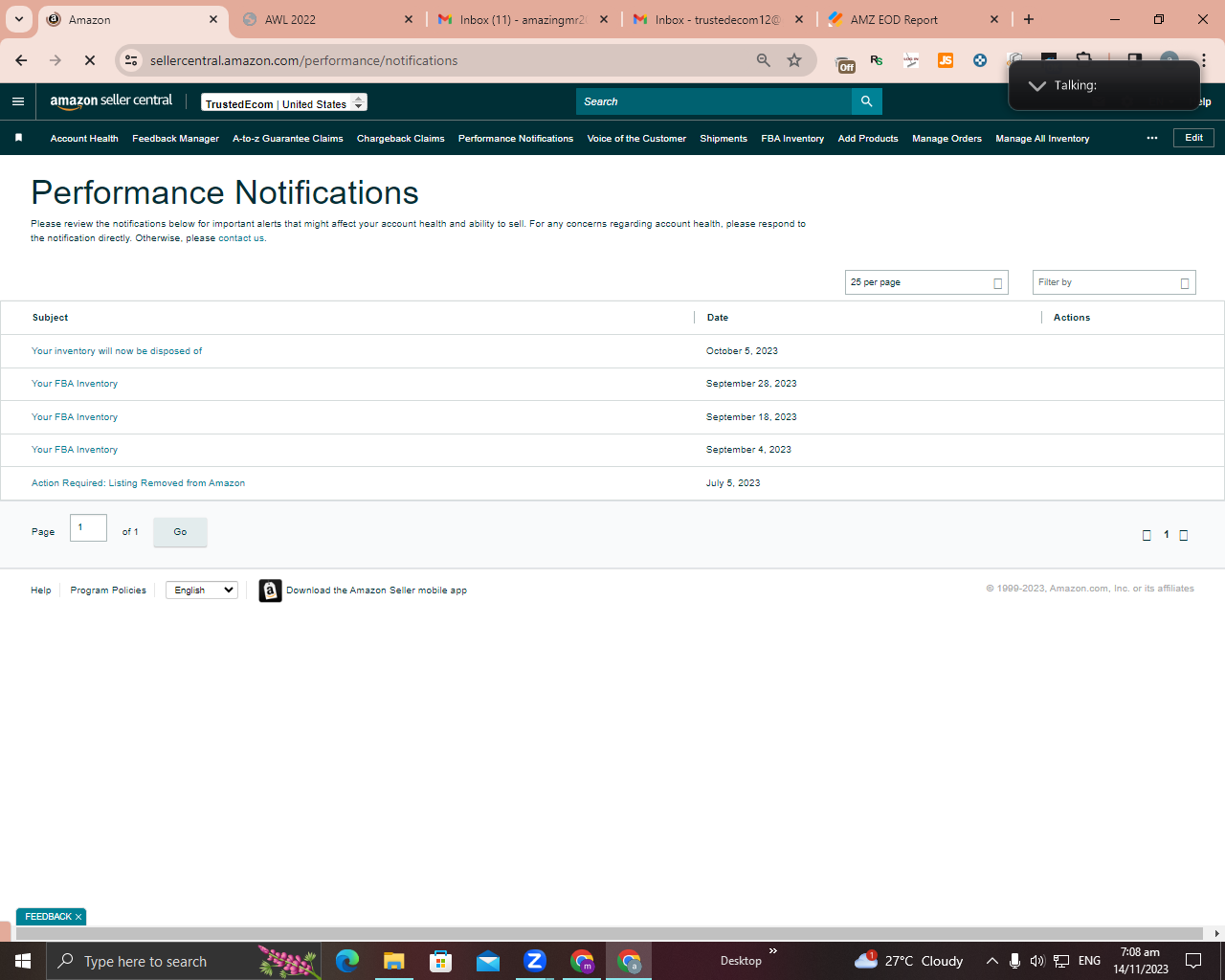
Task: Launch Microsoft Edge from the taskbar
Action: coord(346,961)
